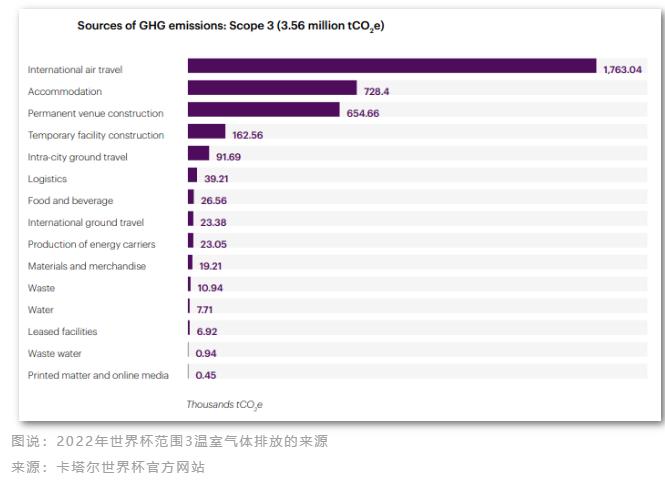This screenshot has width=665, height=492.
Task: Select the 728.4 data label
Action: 376,92
